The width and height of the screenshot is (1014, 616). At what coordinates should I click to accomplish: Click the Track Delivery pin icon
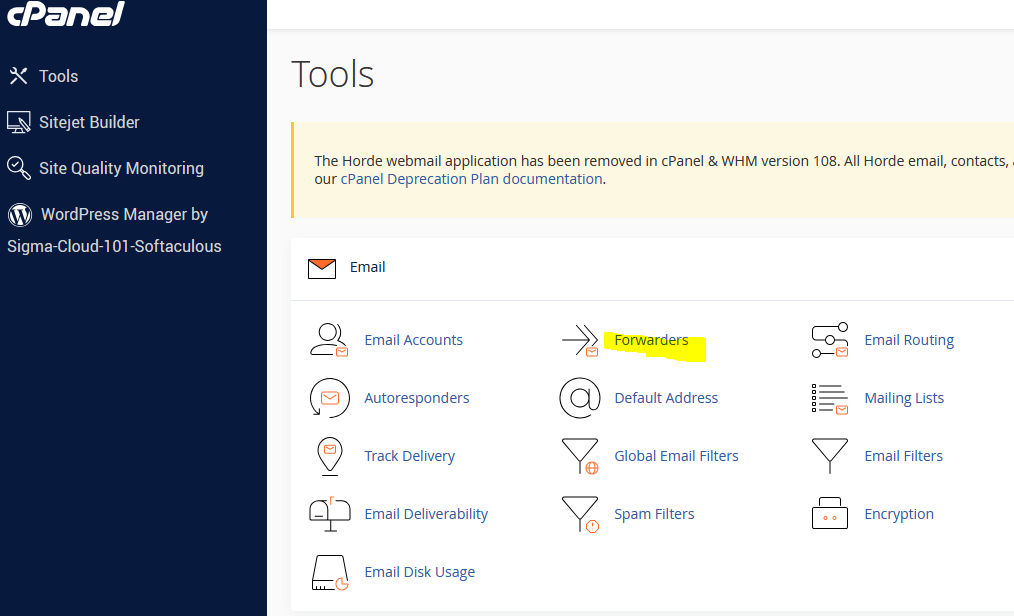(x=329, y=456)
